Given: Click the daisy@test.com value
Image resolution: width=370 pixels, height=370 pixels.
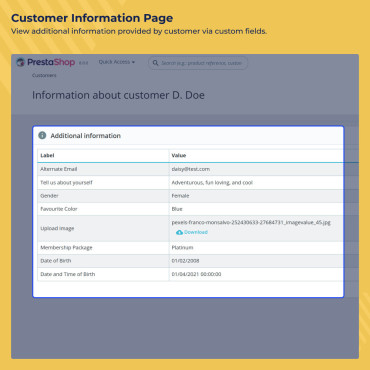Looking at the screenshot, I should point(191,169).
